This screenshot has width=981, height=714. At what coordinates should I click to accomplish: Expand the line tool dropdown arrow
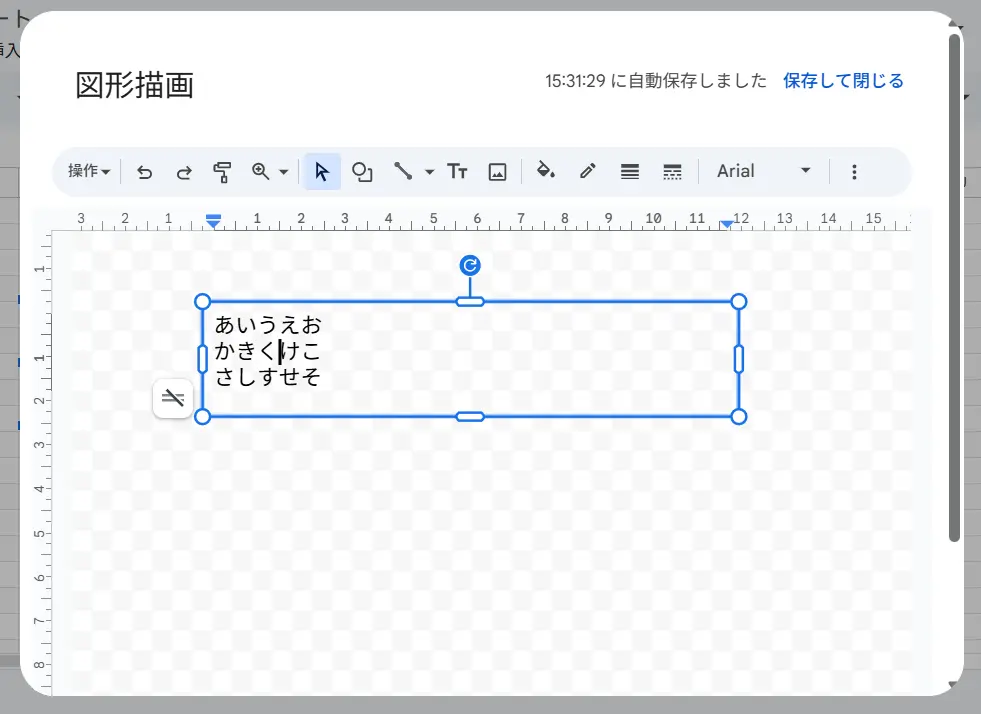pos(430,172)
